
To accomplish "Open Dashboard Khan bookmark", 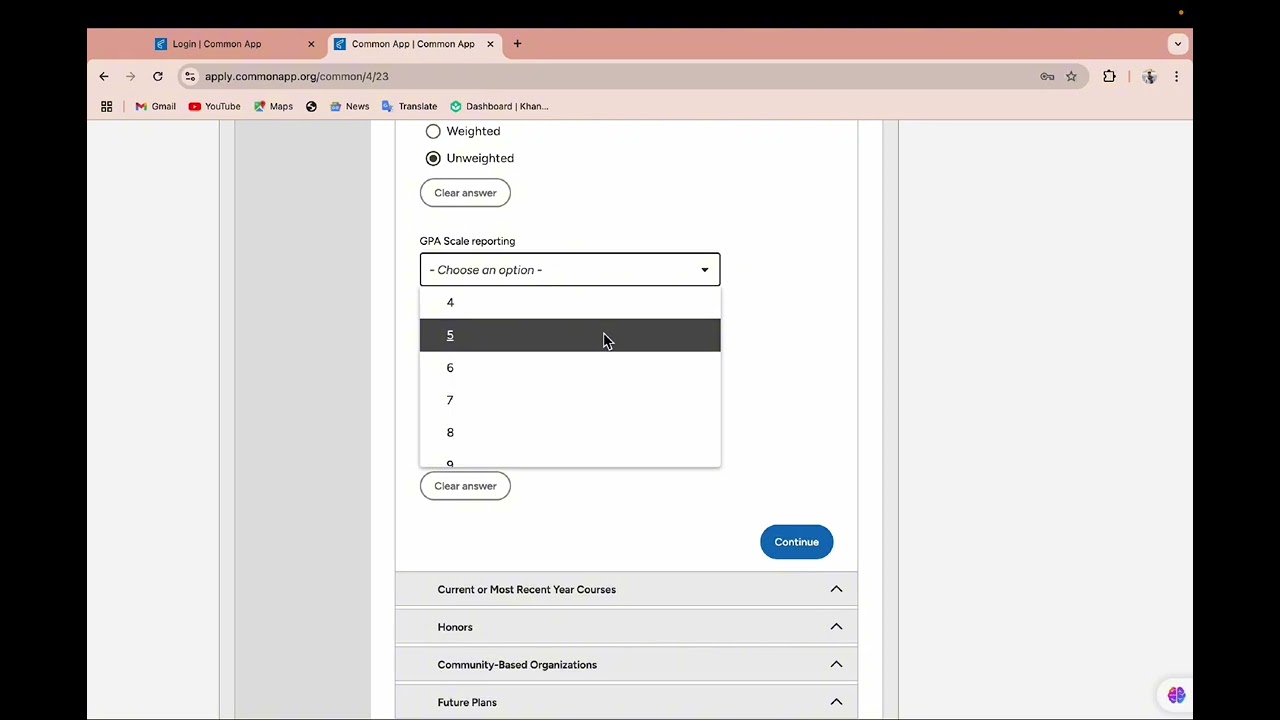I will pyautogui.click(x=499, y=106).
